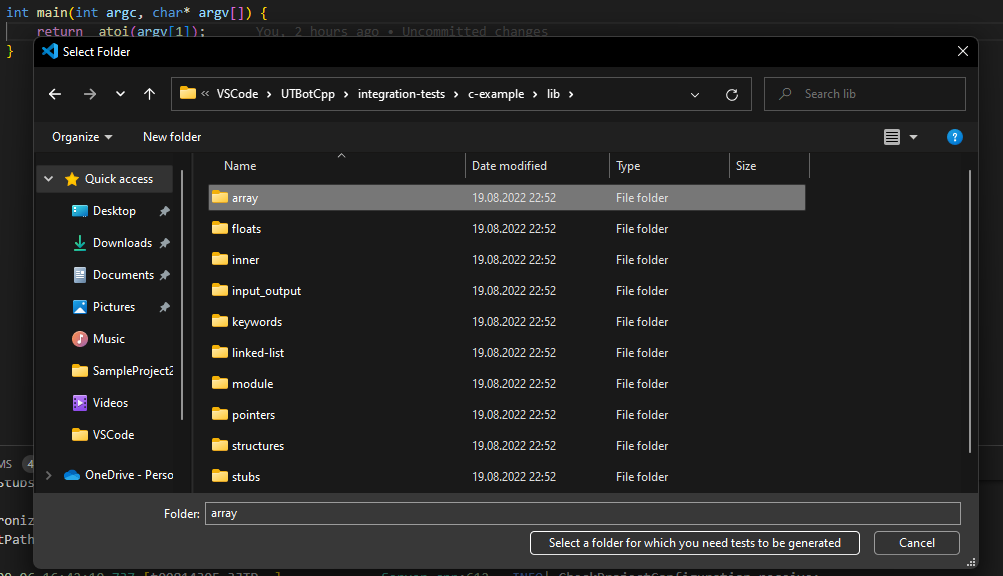Navigate to integration-tests in the breadcrumb
The image size is (1003, 576).
(x=401, y=94)
